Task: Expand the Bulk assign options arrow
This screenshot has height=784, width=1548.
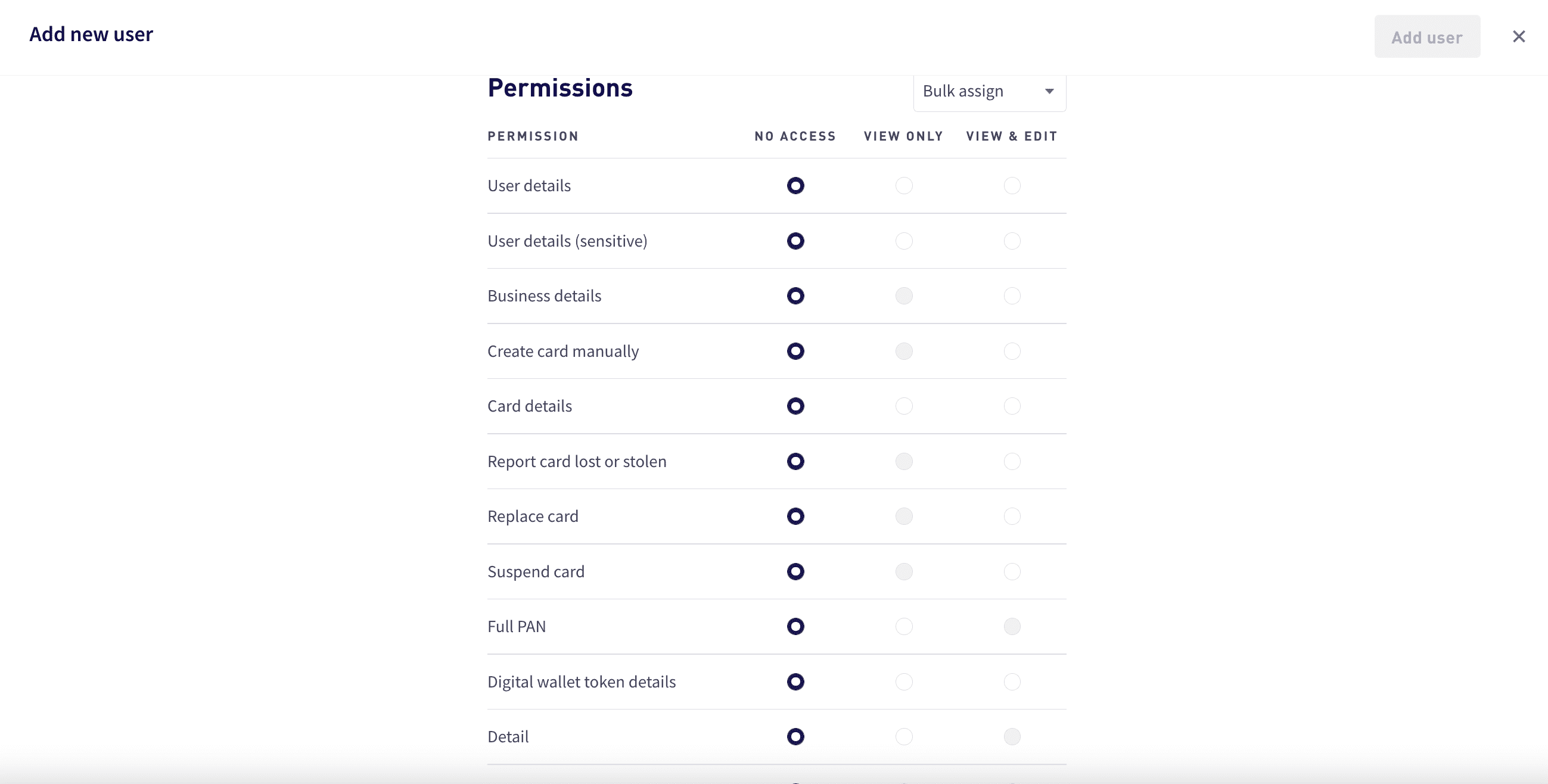Action: coord(1049,91)
